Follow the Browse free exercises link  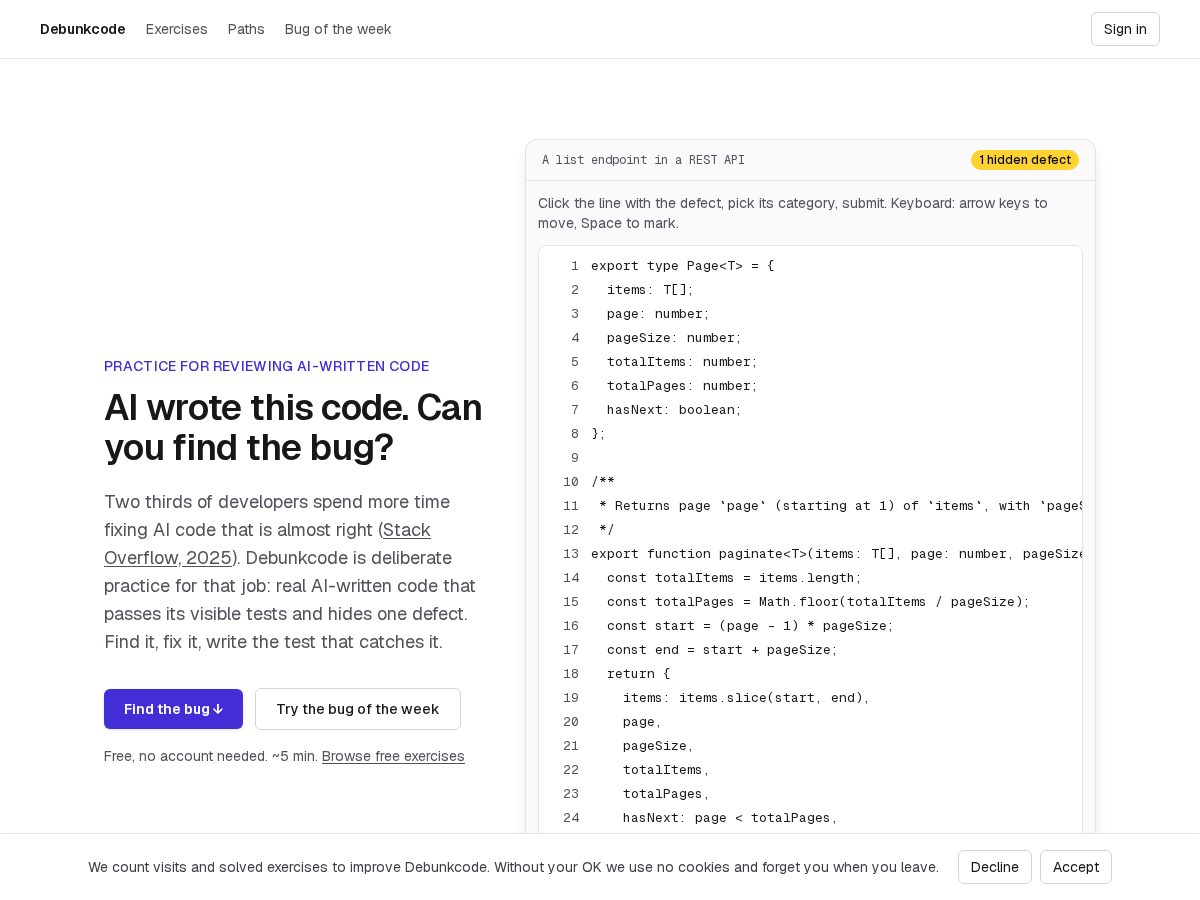point(393,756)
